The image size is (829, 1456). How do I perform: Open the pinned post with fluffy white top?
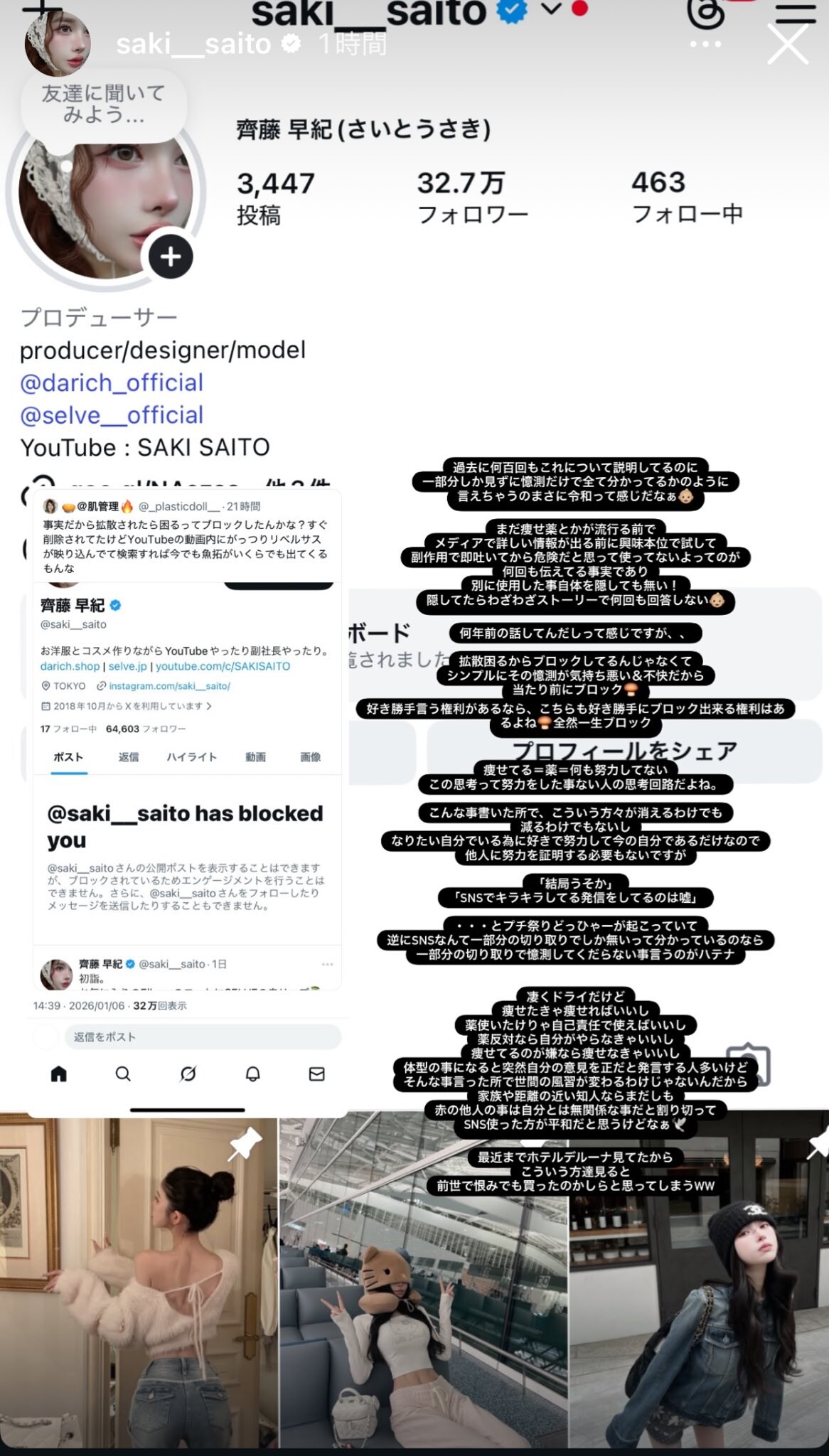(139, 1284)
